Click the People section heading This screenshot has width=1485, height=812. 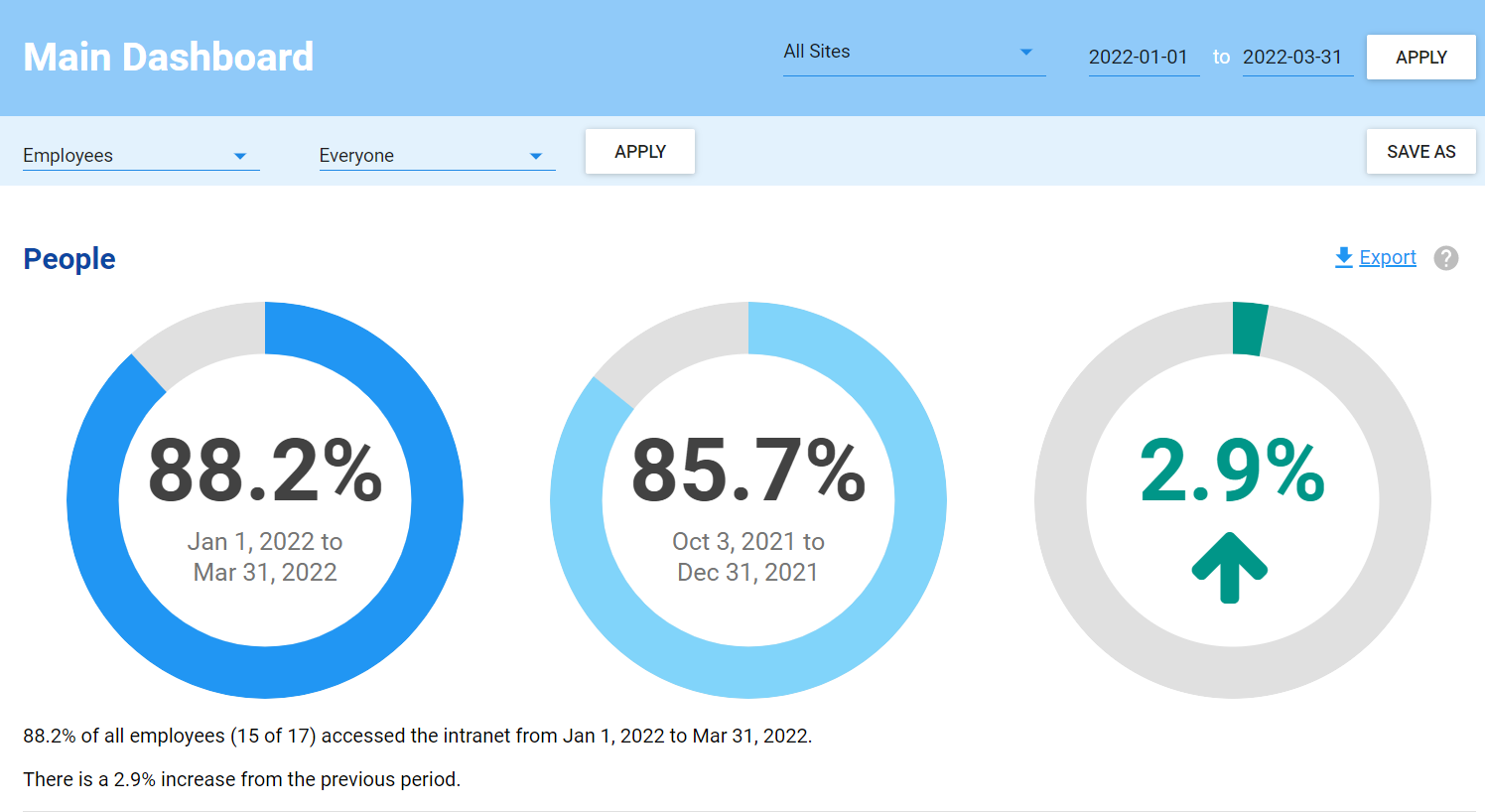click(x=69, y=259)
